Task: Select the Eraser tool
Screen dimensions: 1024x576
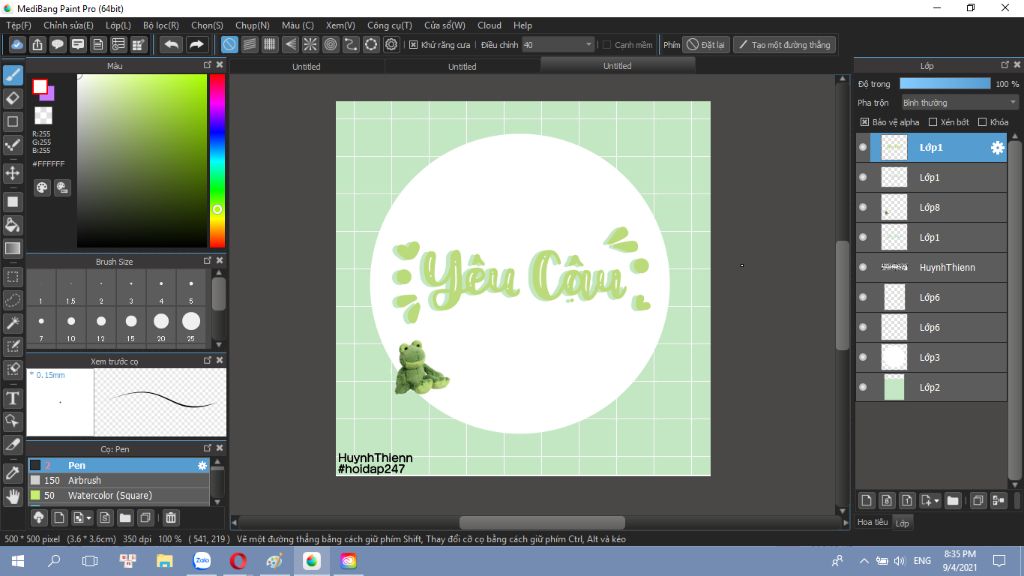Action: [x=12, y=98]
